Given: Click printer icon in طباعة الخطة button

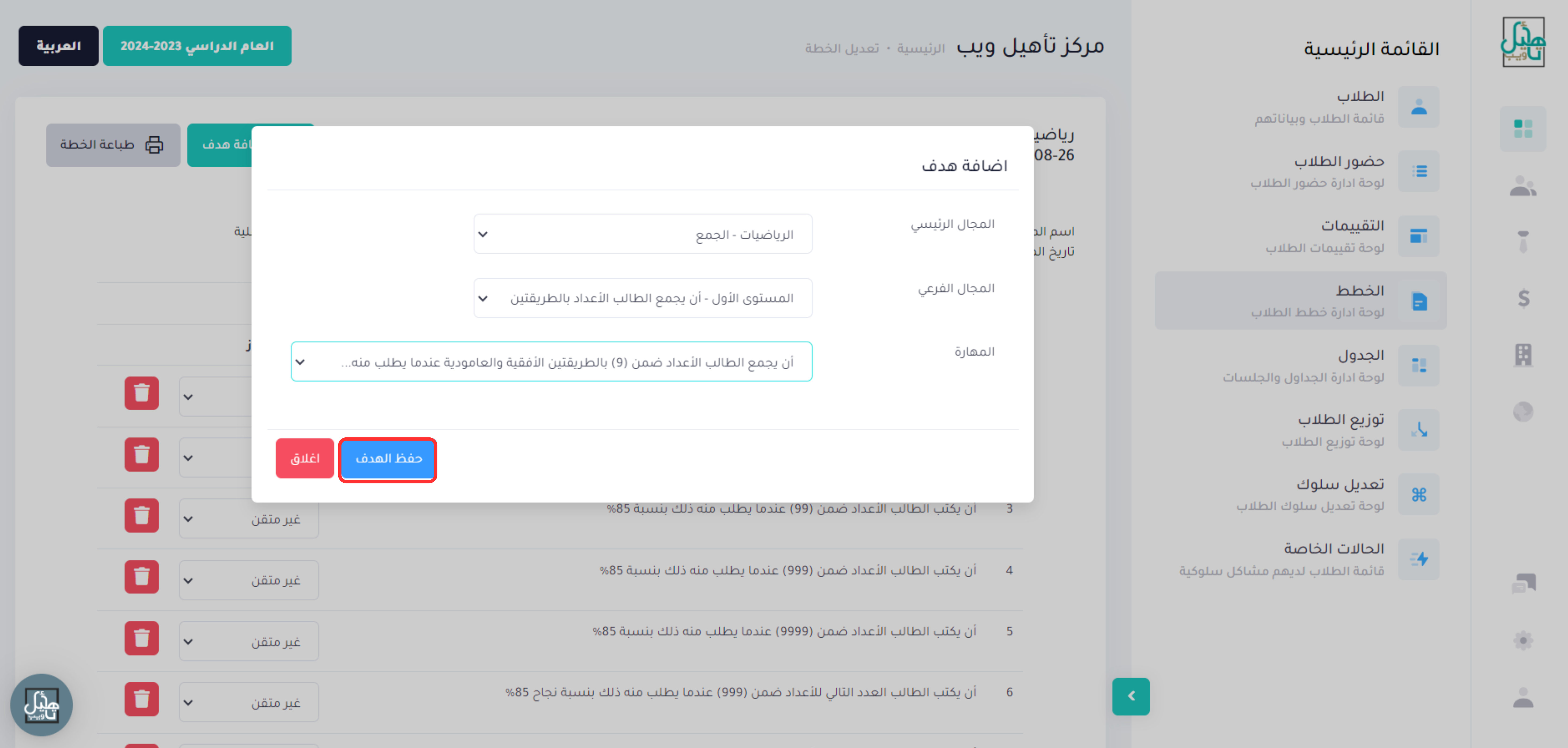Looking at the screenshot, I should point(154,145).
